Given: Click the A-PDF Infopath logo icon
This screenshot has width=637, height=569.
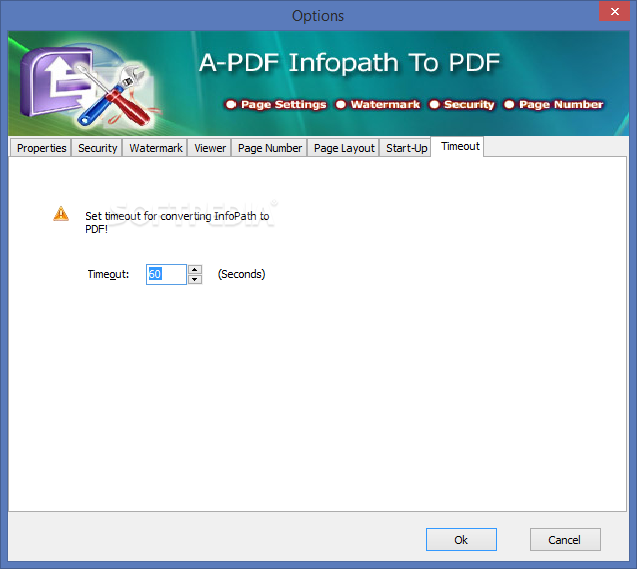Looking at the screenshot, I should [x=87, y=86].
